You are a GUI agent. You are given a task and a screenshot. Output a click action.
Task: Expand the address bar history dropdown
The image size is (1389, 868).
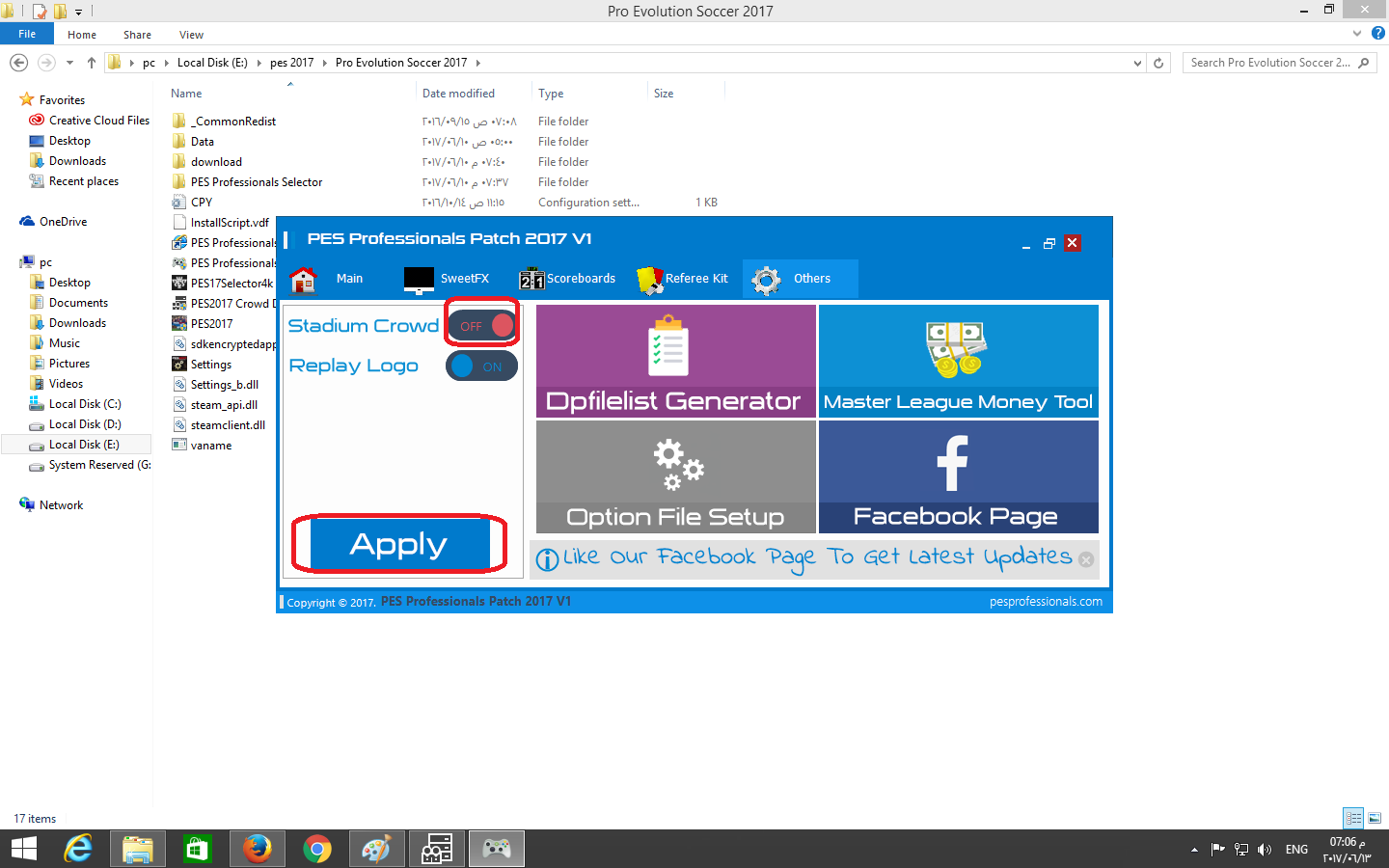(x=1137, y=63)
